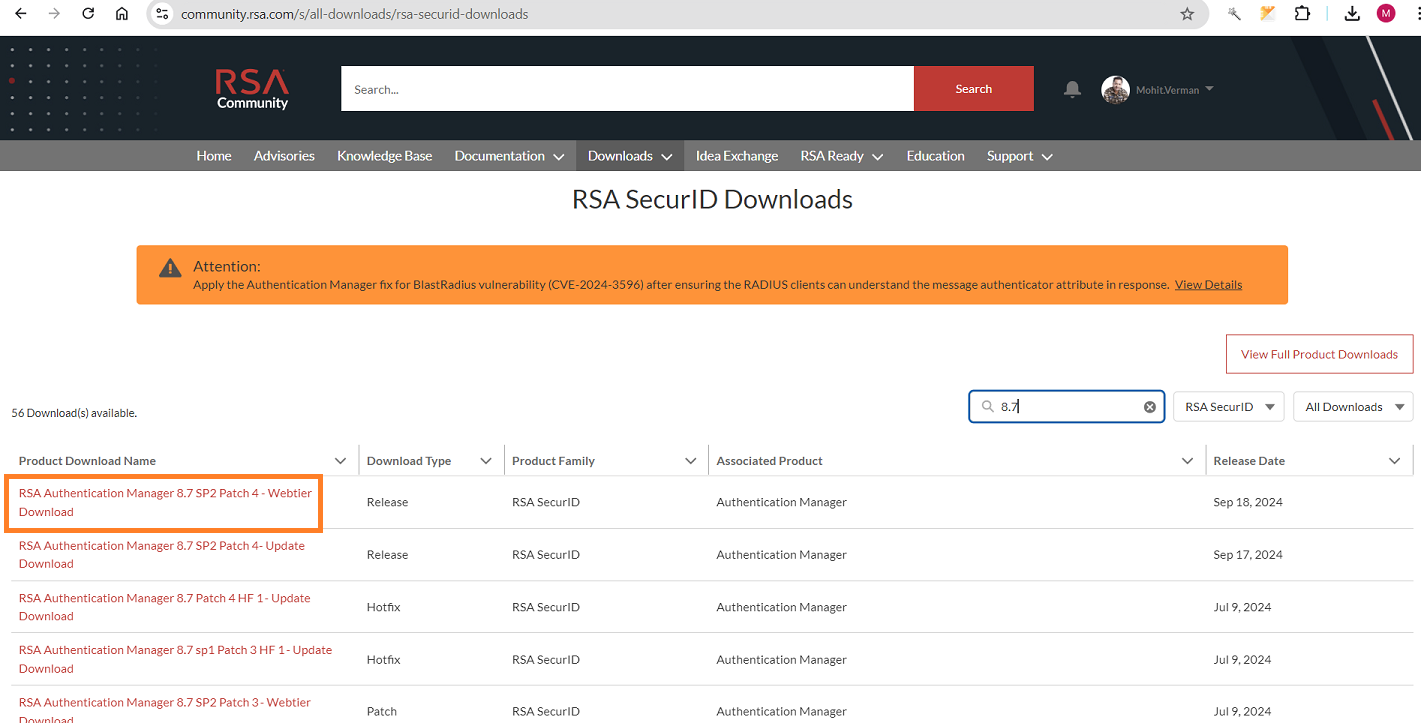Screen dimensions: 1421x723
Task: Click View Full Product Downloads
Action: pos(1319,354)
